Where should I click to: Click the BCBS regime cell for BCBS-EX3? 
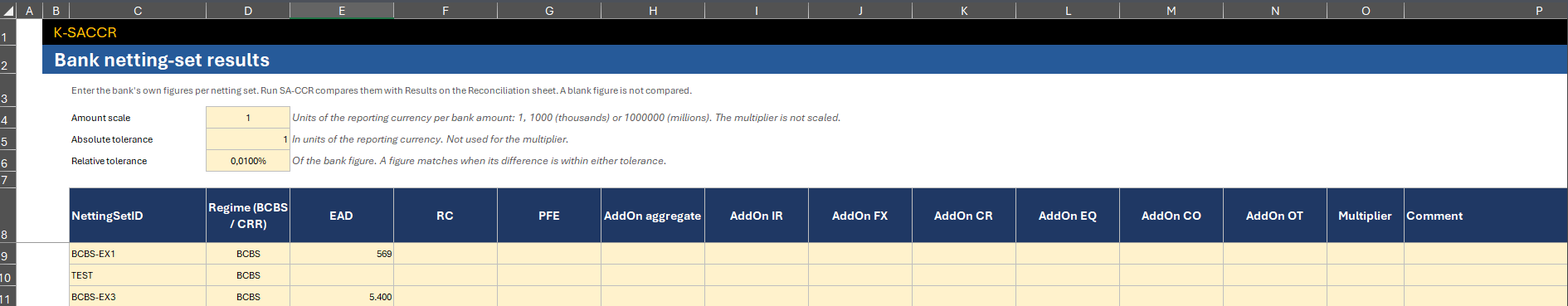pos(248,297)
